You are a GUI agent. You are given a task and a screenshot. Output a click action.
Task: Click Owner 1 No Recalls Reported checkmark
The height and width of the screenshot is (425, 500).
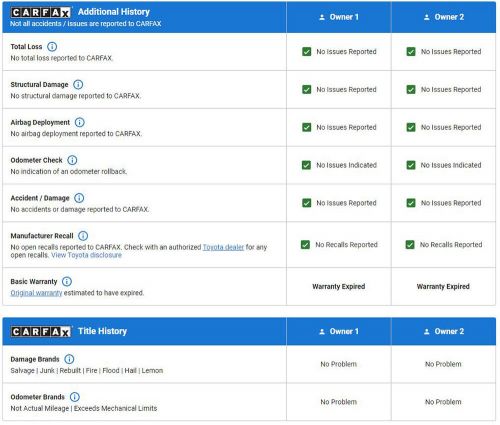(305, 245)
